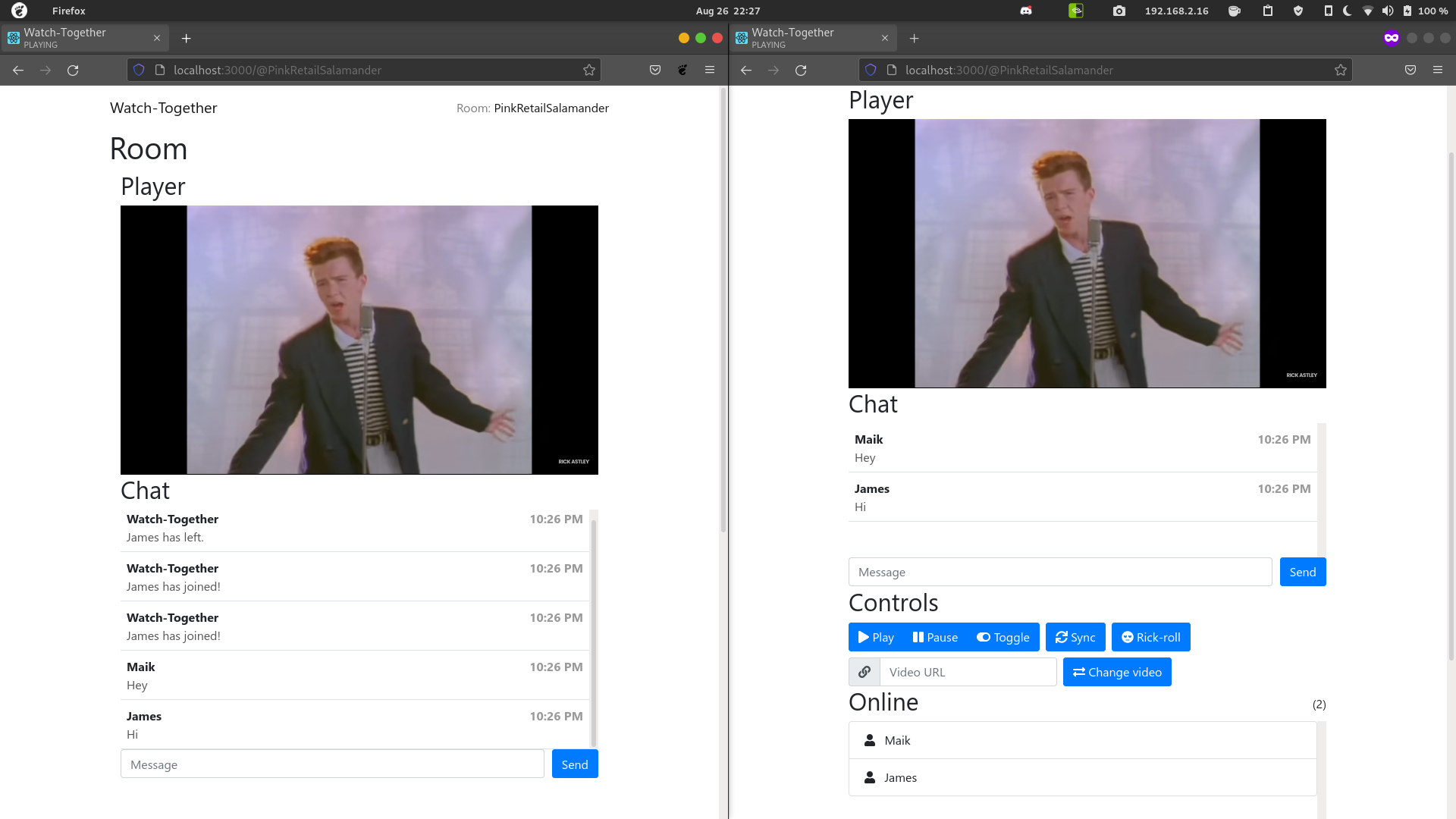Close the Watch-Together tab in right window

[885, 39]
